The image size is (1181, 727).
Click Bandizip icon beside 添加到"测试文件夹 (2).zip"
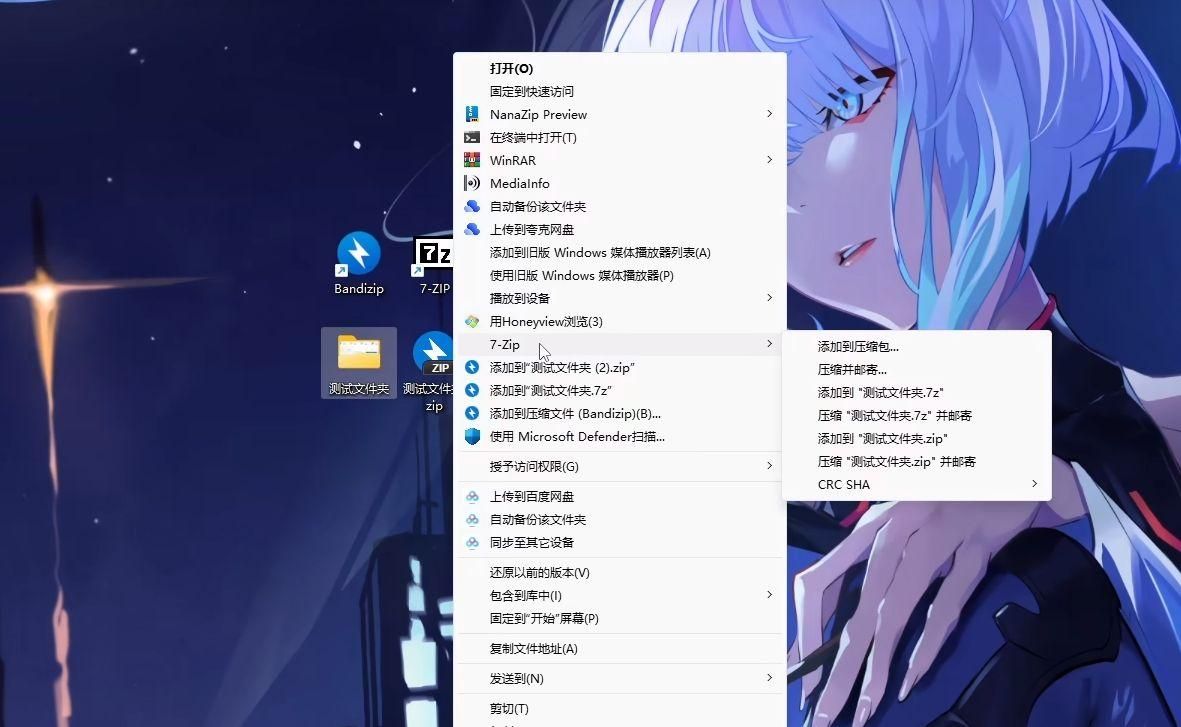point(472,368)
